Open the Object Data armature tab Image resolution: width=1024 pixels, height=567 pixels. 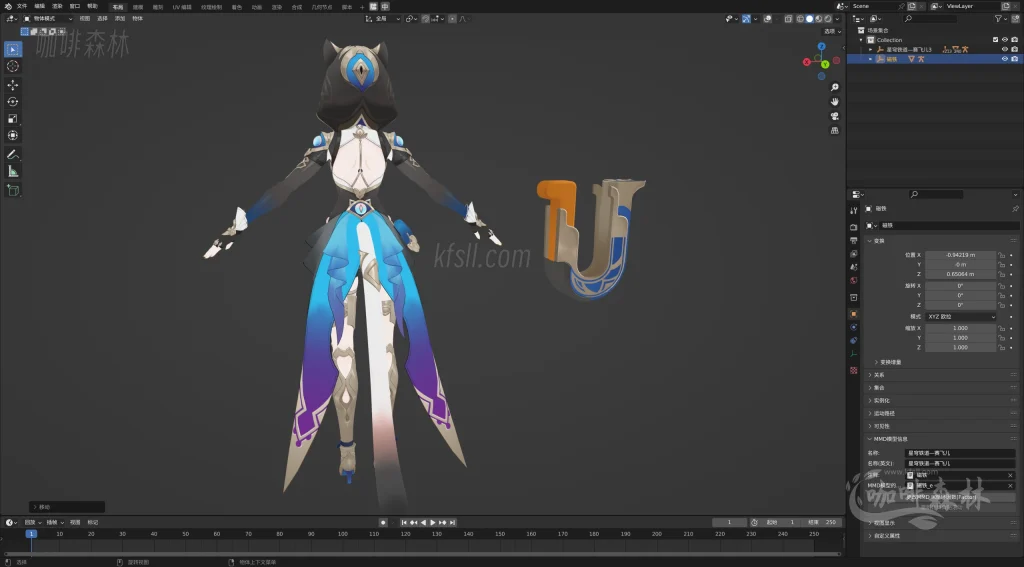[854, 353]
